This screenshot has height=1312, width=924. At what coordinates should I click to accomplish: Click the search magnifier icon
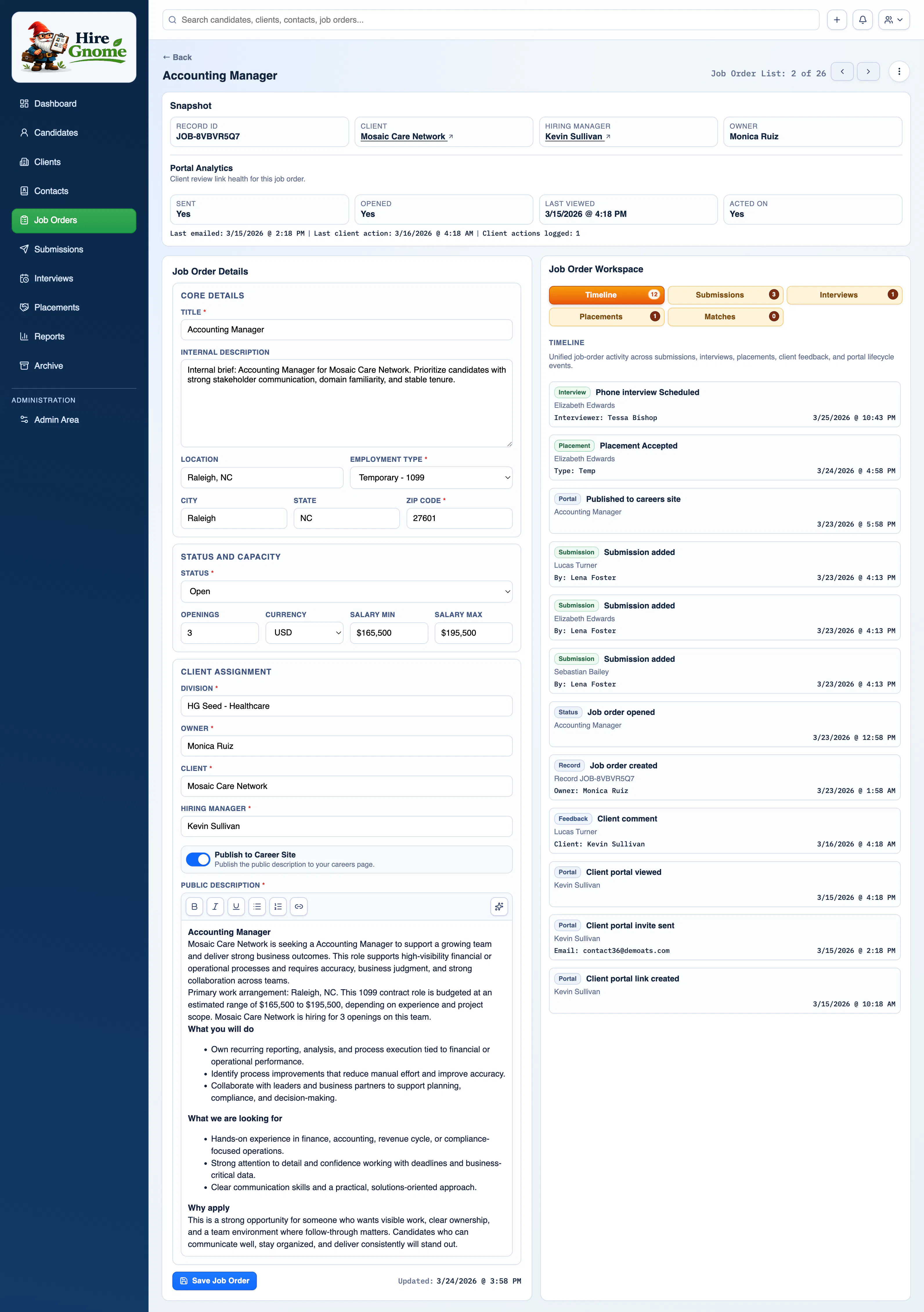[x=173, y=20]
